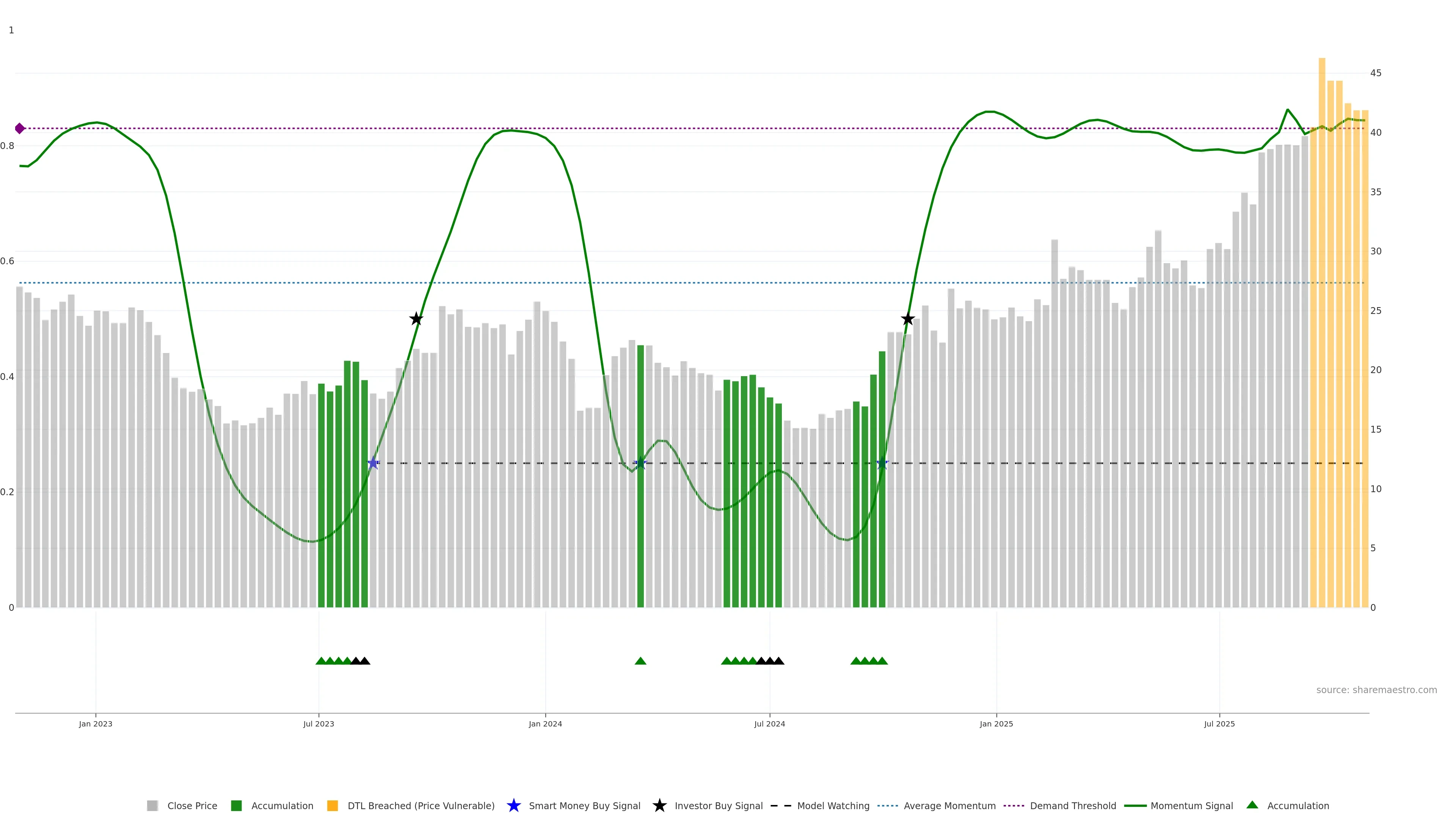Click the black Investor Buy star near October 2024

[908, 319]
